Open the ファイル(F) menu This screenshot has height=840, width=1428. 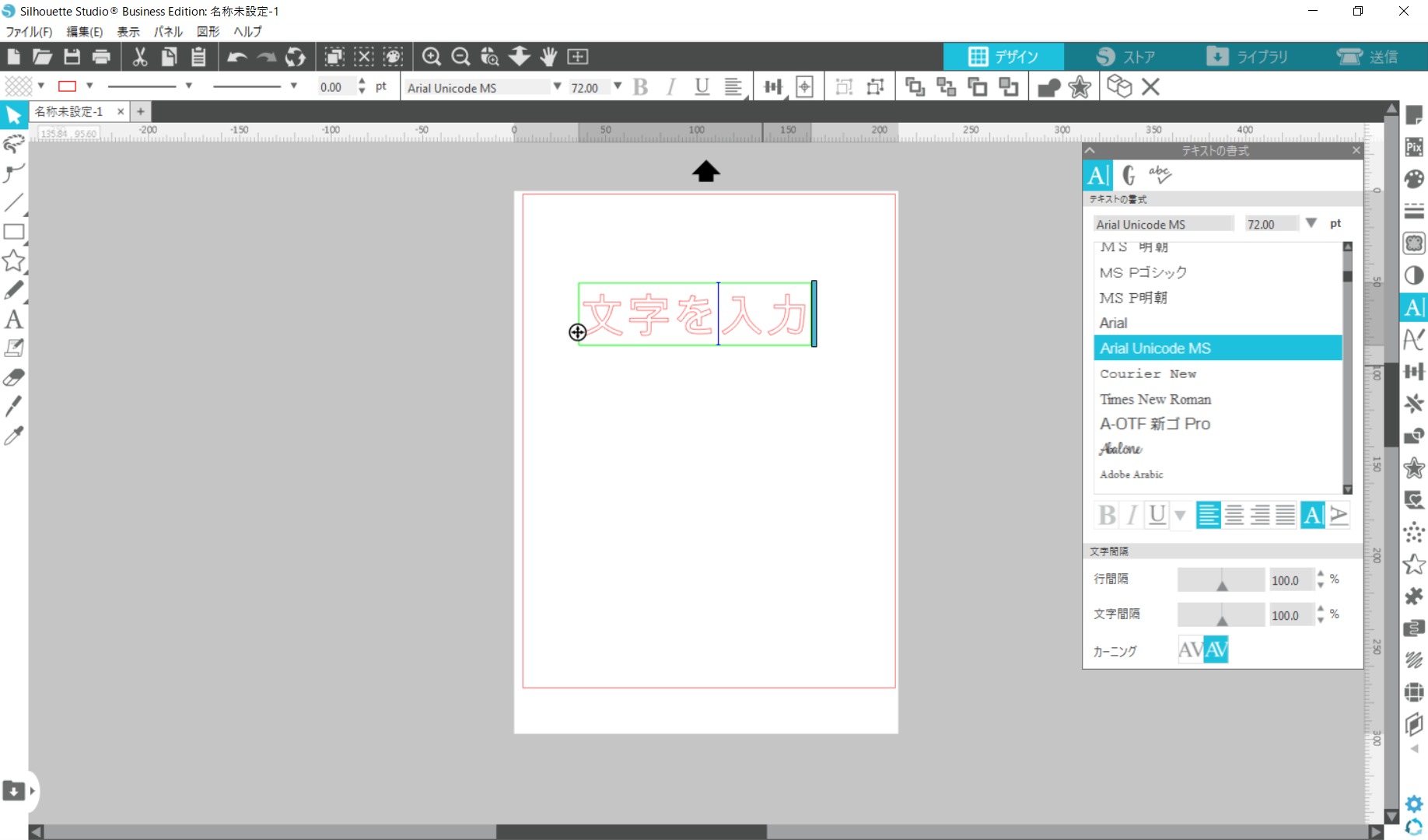[x=29, y=32]
